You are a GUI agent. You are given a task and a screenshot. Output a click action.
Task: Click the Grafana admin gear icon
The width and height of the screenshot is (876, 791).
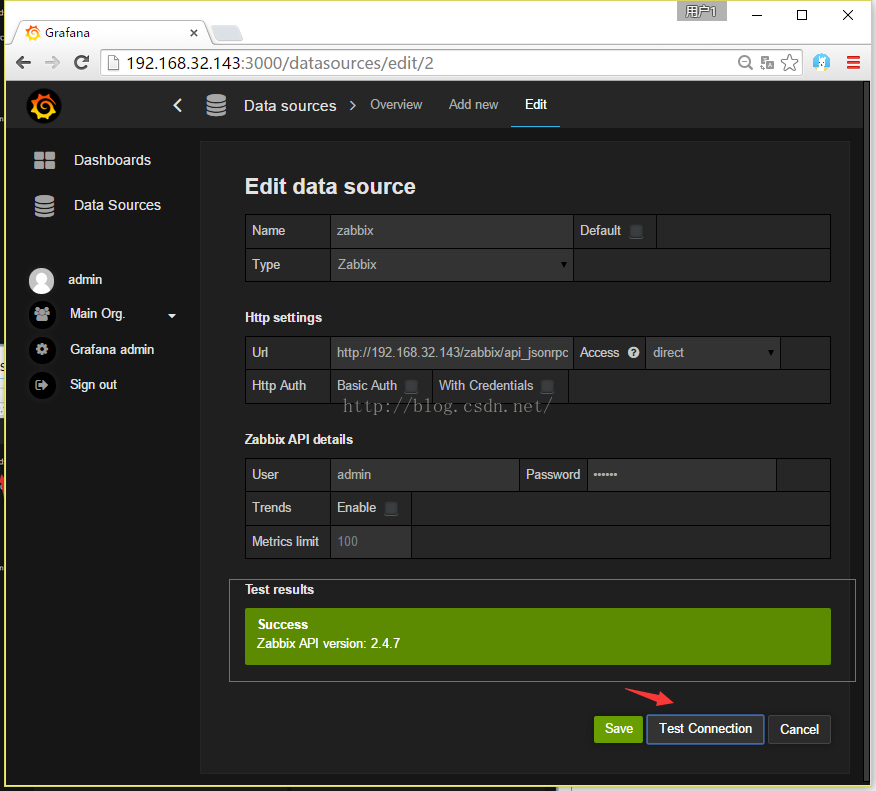42,350
